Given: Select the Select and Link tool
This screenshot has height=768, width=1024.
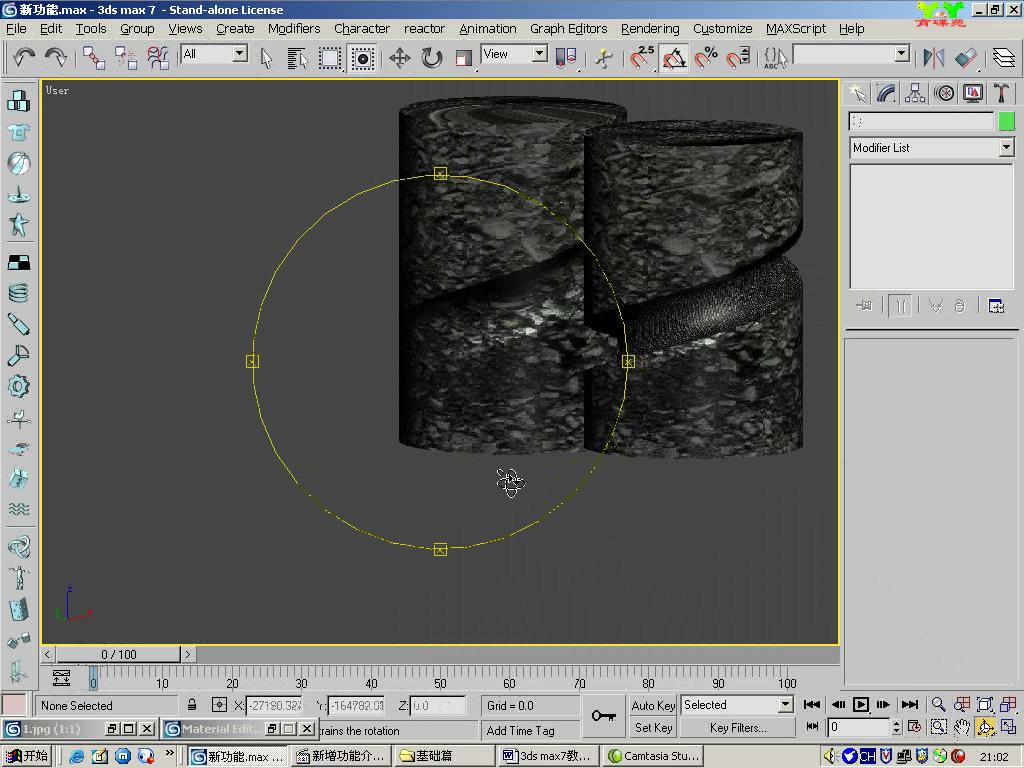Looking at the screenshot, I should (93, 58).
